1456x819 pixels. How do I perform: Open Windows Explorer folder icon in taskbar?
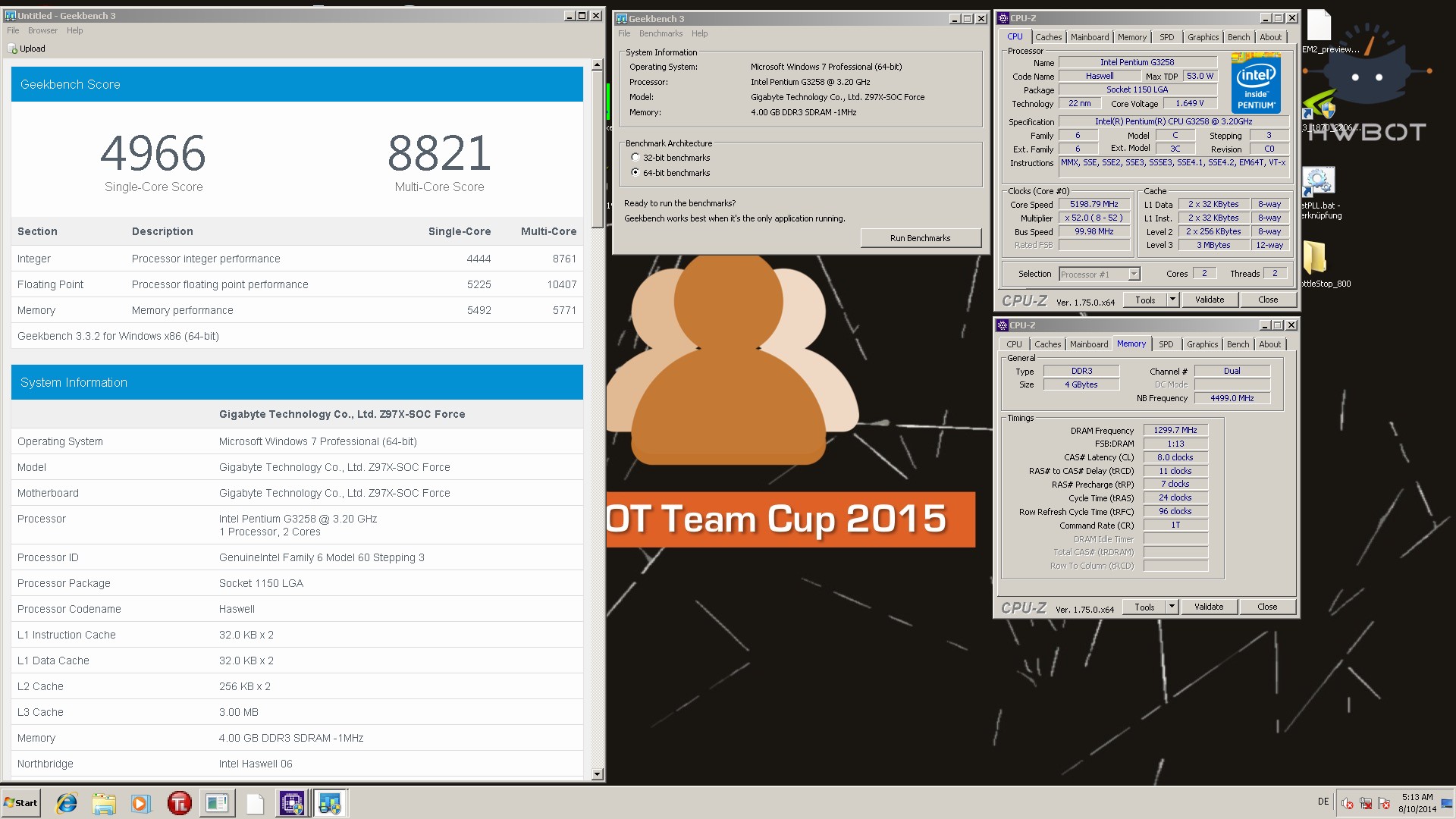point(104,803)
